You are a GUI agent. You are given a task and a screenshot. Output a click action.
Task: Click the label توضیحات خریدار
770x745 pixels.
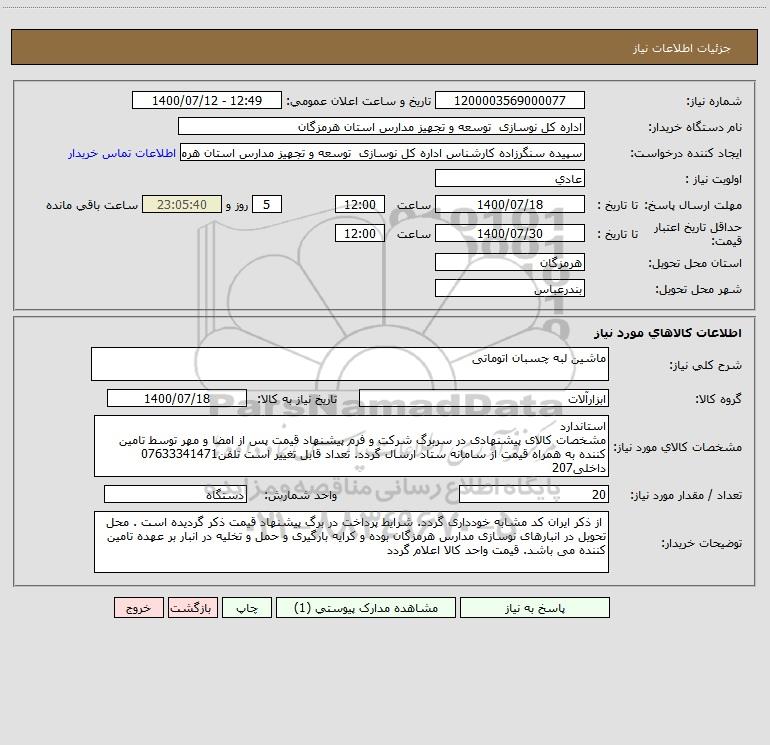tap(702, 543)
